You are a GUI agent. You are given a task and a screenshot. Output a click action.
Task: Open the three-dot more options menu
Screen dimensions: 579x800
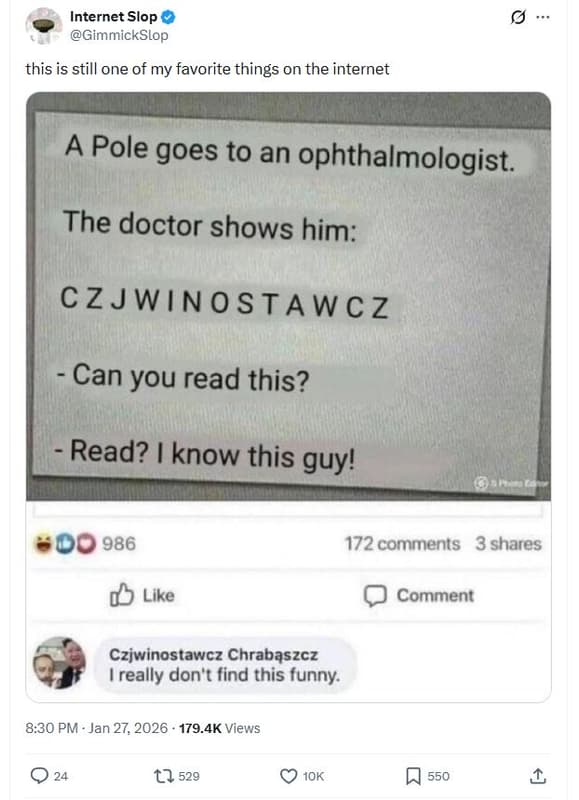click(543, 17)
